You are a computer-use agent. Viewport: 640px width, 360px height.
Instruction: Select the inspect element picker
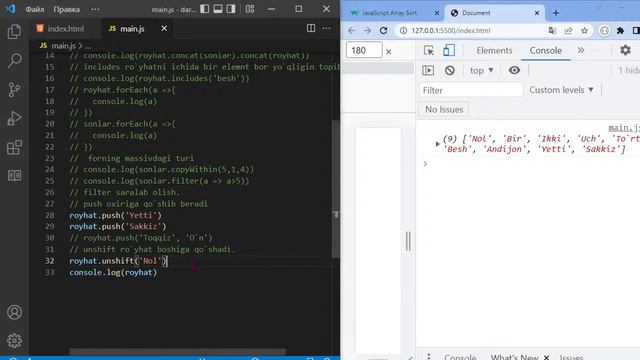[429, 50]
